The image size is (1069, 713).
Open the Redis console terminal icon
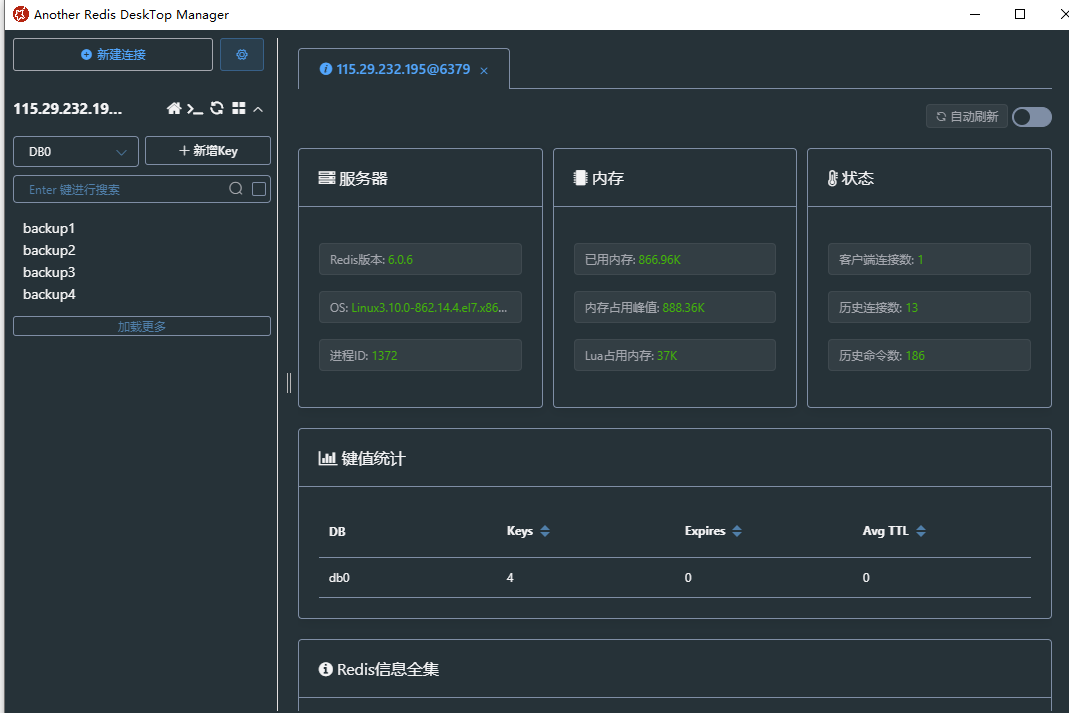[x=195, y=108]
